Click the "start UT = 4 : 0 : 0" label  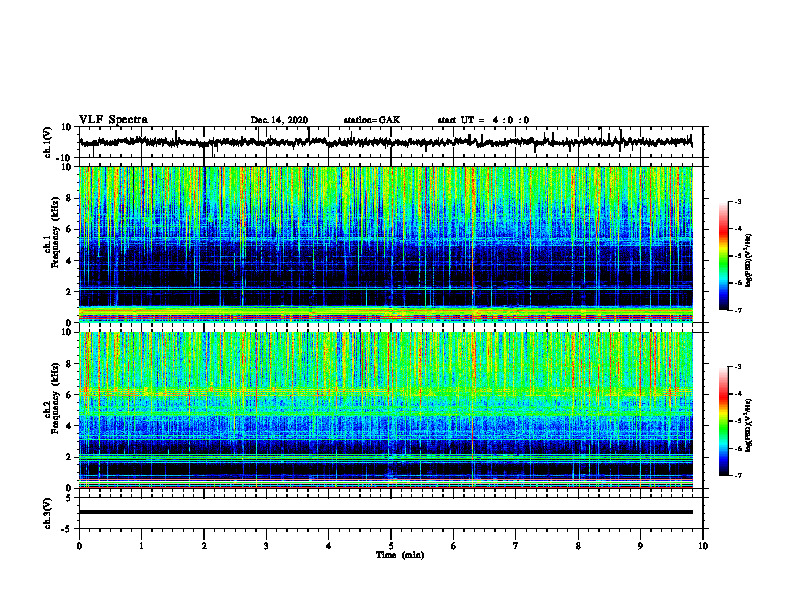[483, 120]
